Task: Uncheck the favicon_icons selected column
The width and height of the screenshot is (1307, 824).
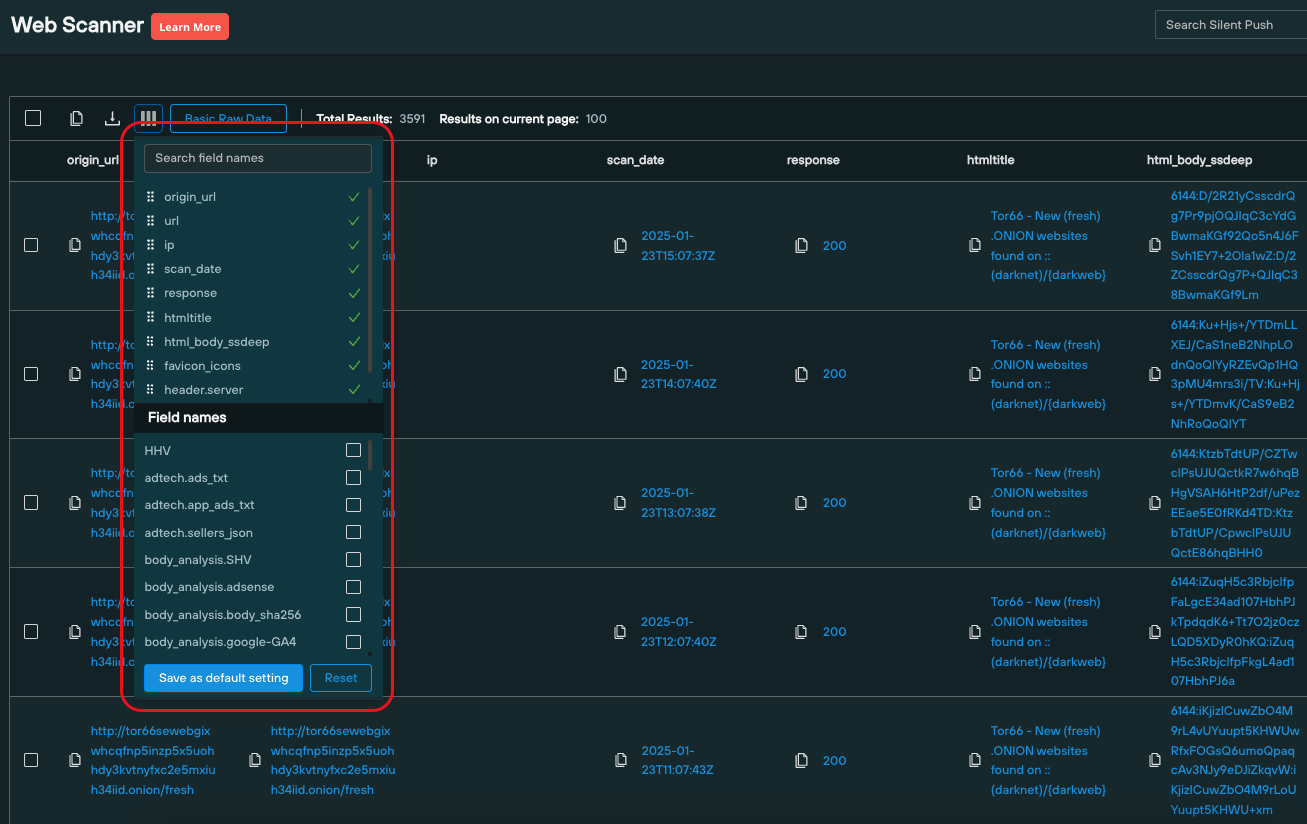Action: coord(354,366)
